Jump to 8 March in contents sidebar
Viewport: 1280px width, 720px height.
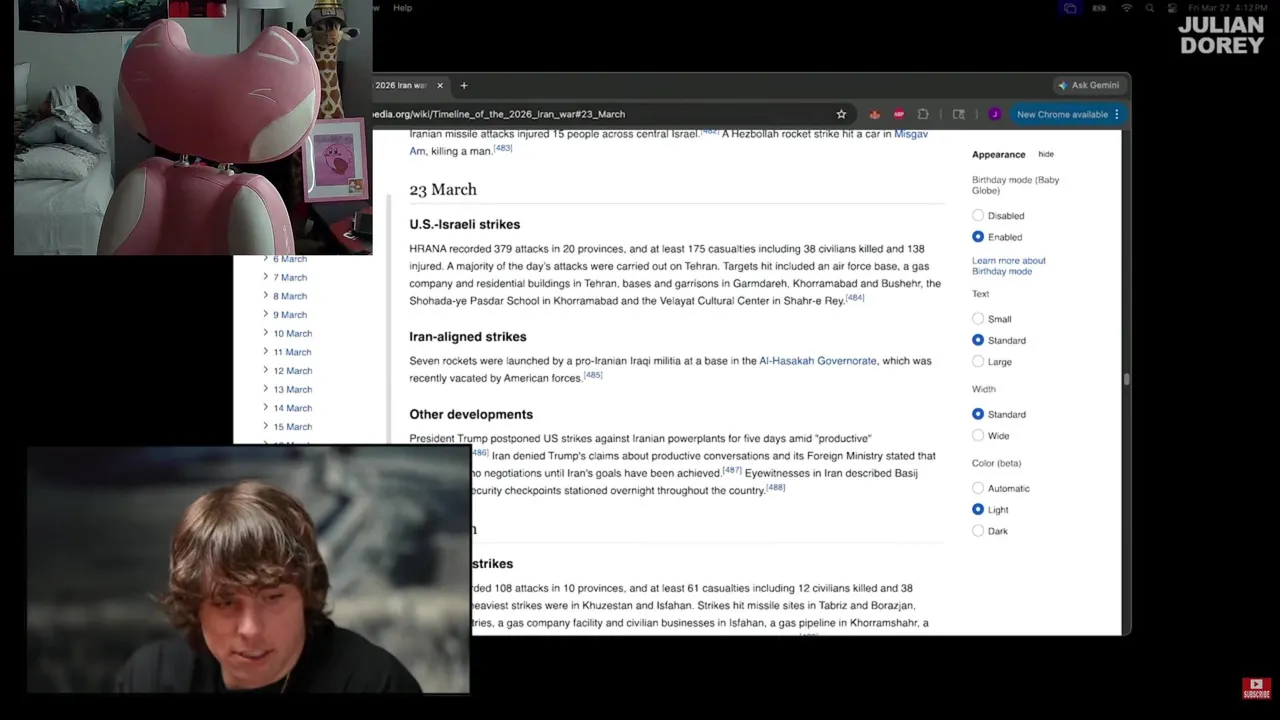pyautogui.click(x=290, y=296)
